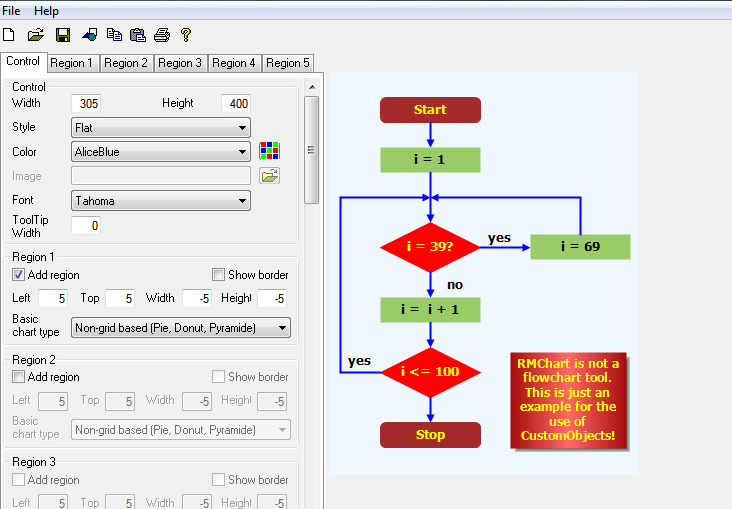Click the Start box in flowchart

430,110
